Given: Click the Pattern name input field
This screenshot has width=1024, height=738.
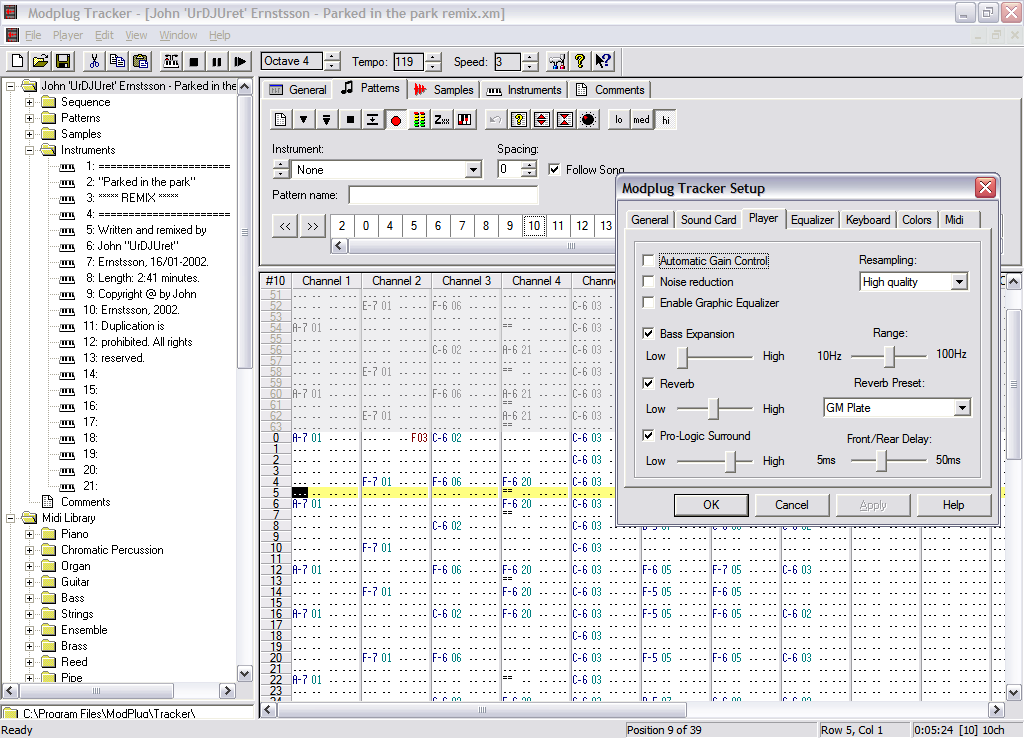Looking at the screenshot, I should tap(443, 195).
